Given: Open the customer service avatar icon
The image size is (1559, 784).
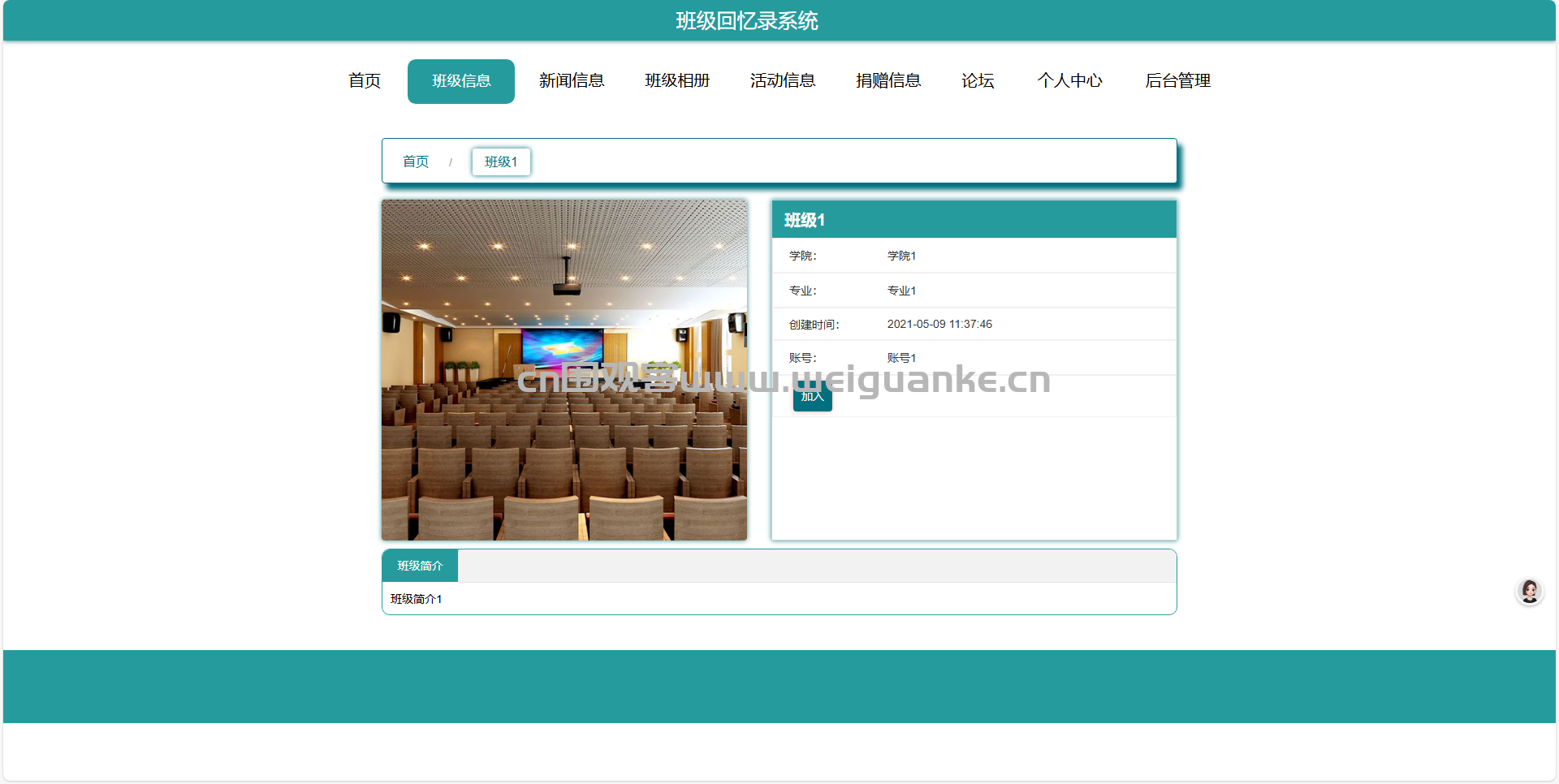Looking at the screenshot, I should tap(1530, 591).
